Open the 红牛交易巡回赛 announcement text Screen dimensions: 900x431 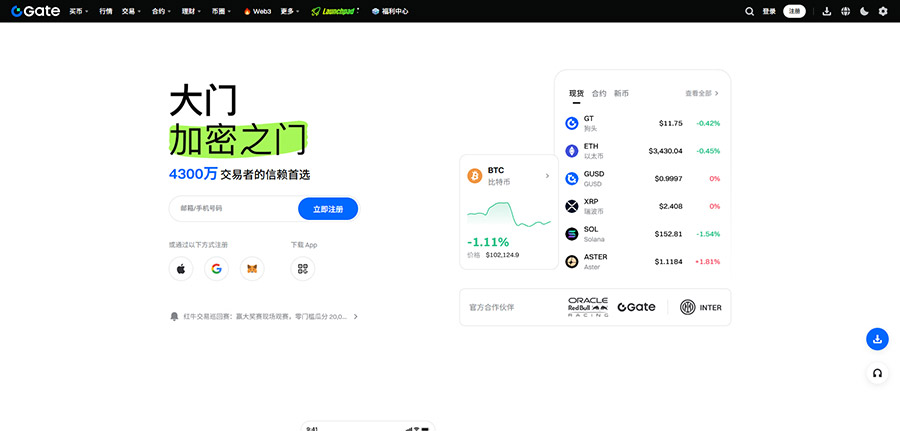(265, 316)
